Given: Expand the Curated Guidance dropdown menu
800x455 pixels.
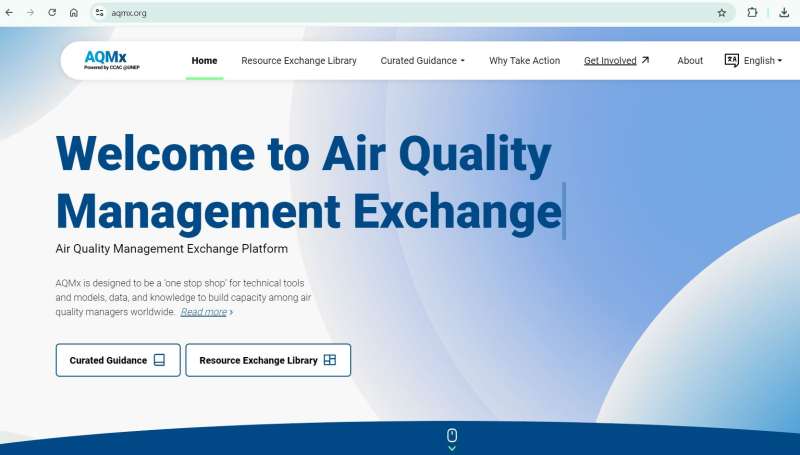Looking at the screenshot, I should pyautogui.click(x=422, y=61).
